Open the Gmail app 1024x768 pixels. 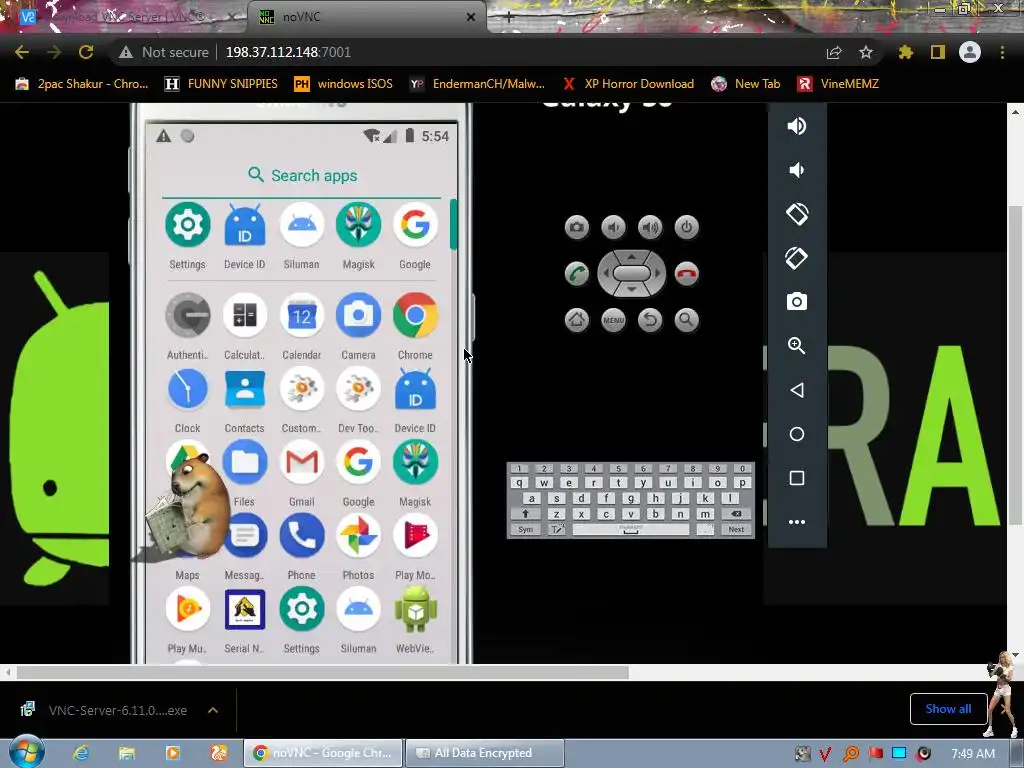pos(302,462)
